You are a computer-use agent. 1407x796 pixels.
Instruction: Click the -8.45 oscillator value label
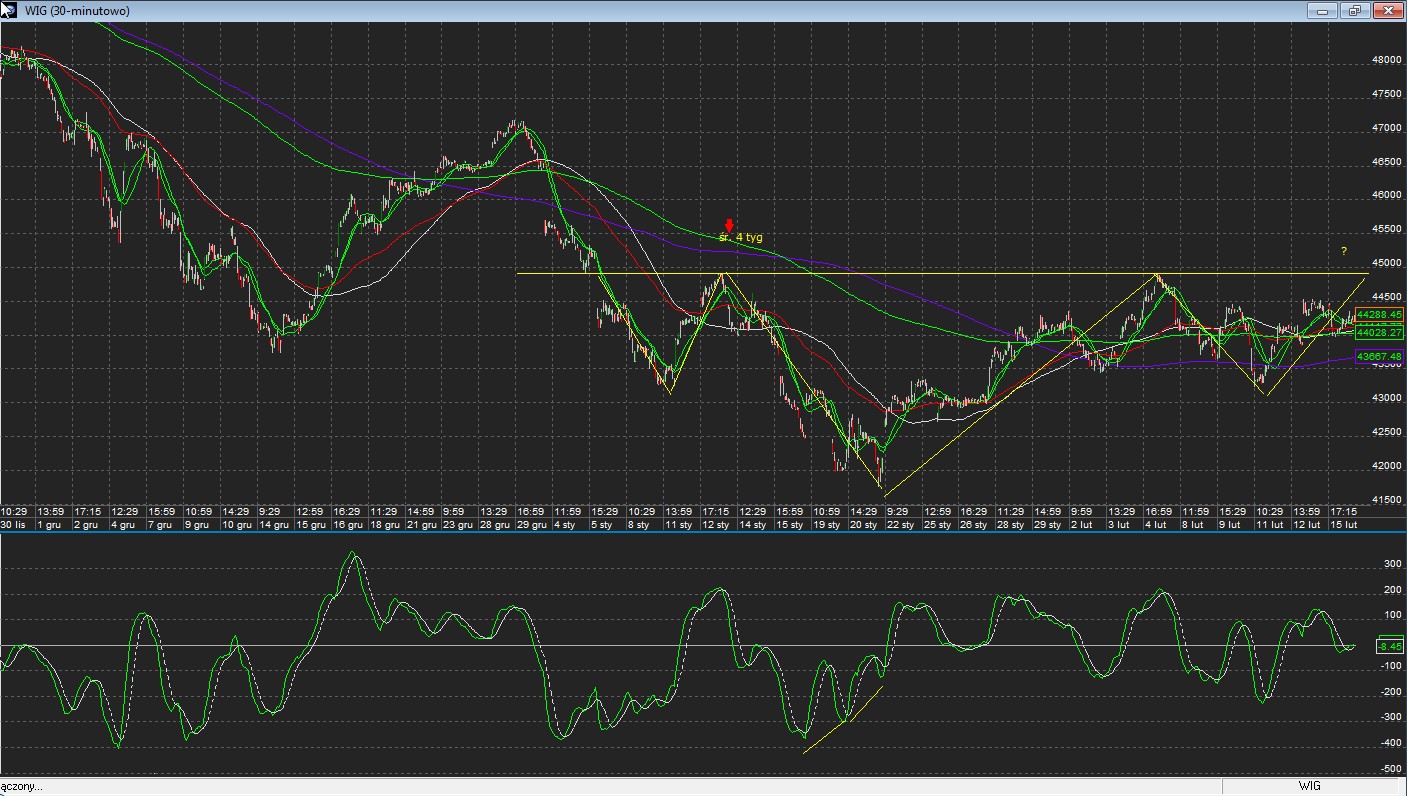pos(1389,646)
